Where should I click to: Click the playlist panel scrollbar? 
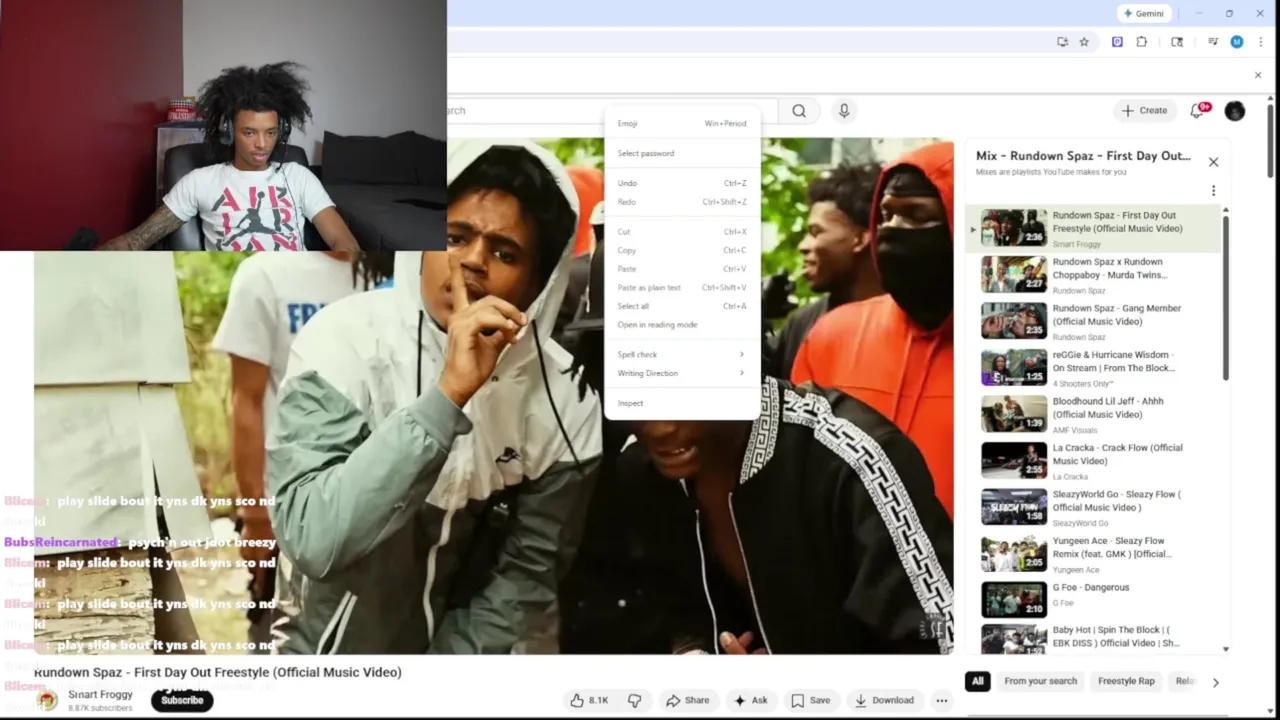pos(1226,297)
